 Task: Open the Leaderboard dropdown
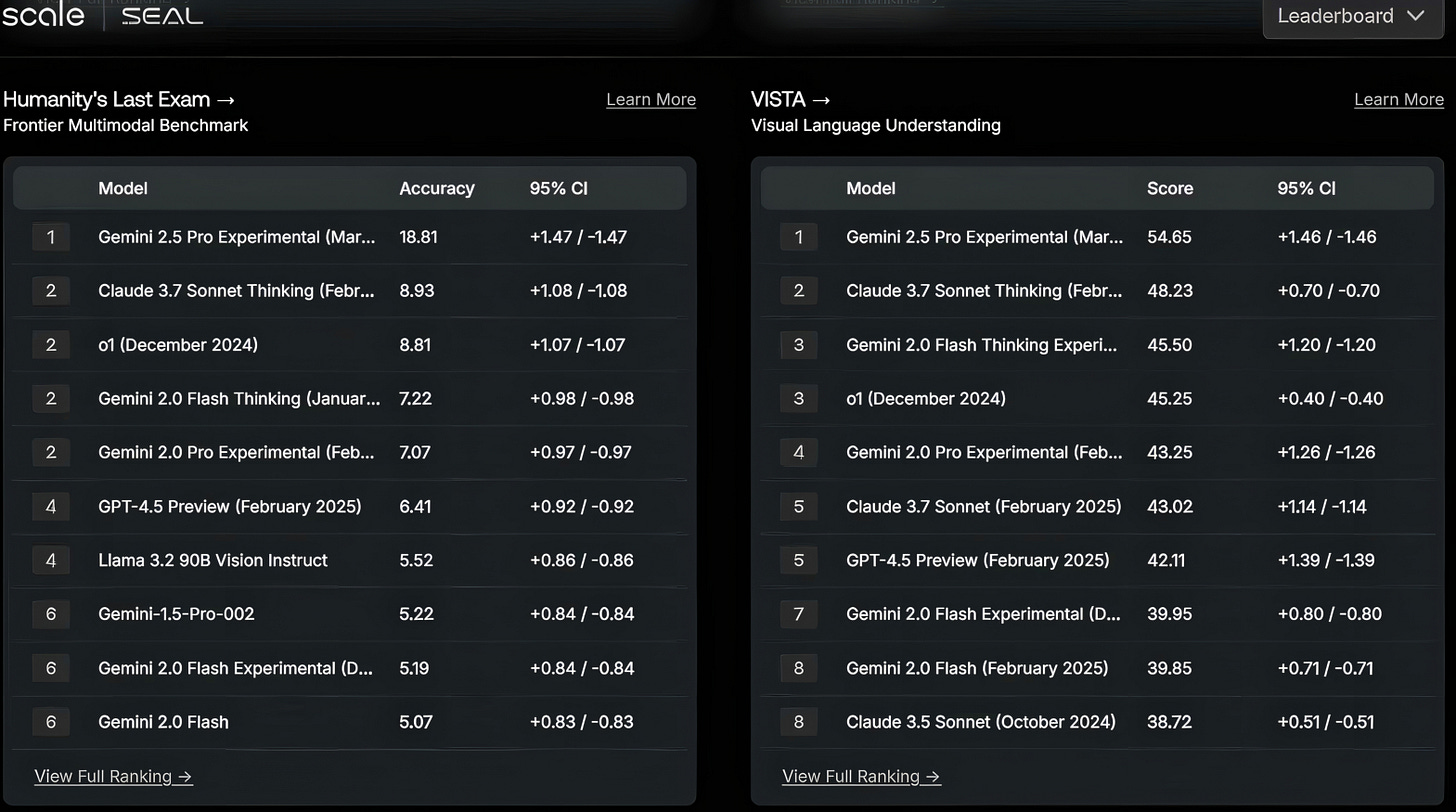tap(1351, 17)
